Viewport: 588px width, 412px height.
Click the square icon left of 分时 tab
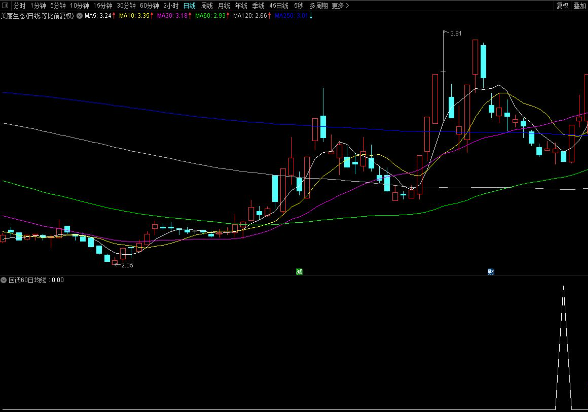tap(6, 5)
